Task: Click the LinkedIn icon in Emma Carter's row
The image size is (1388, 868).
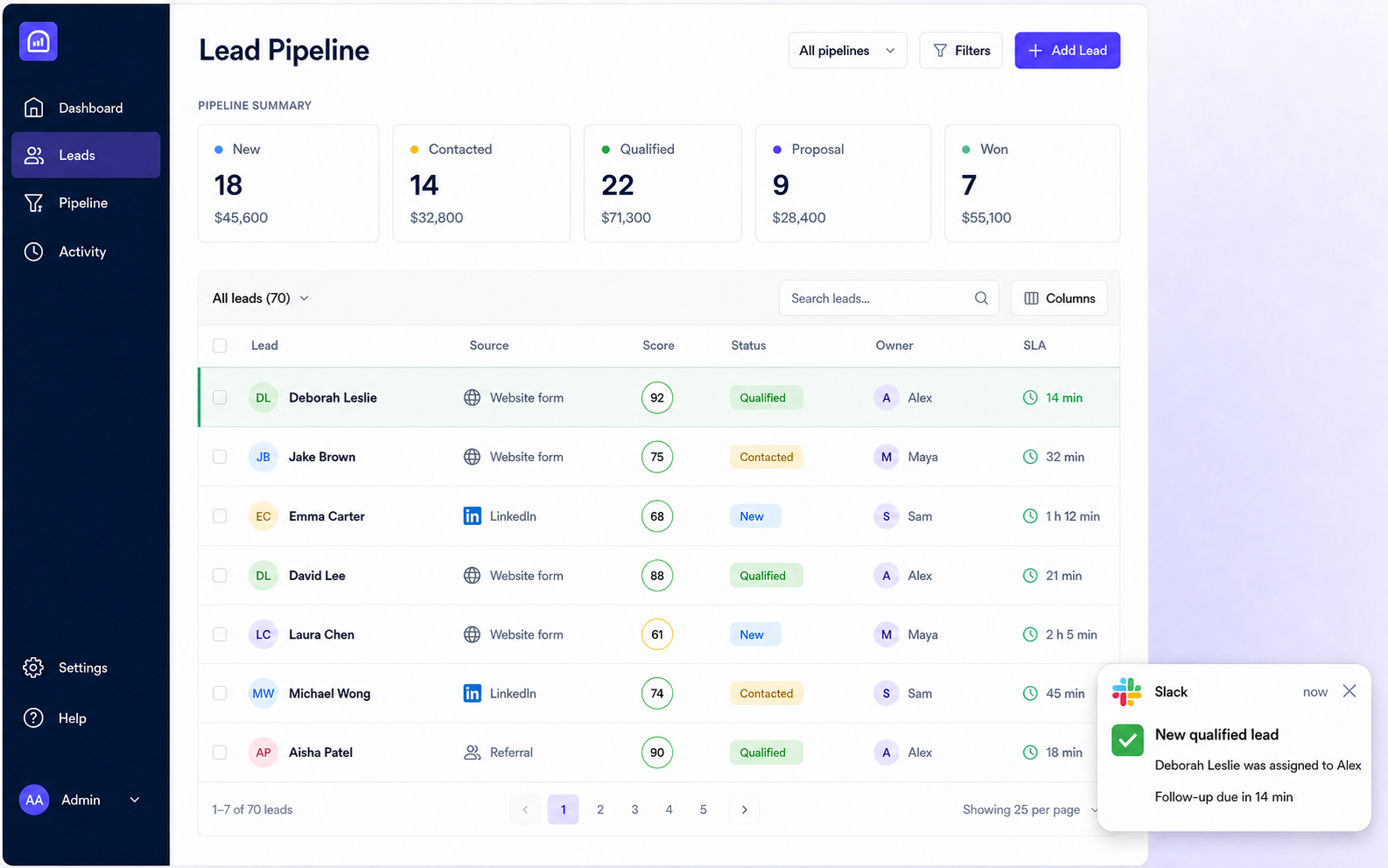Action: 472,516
